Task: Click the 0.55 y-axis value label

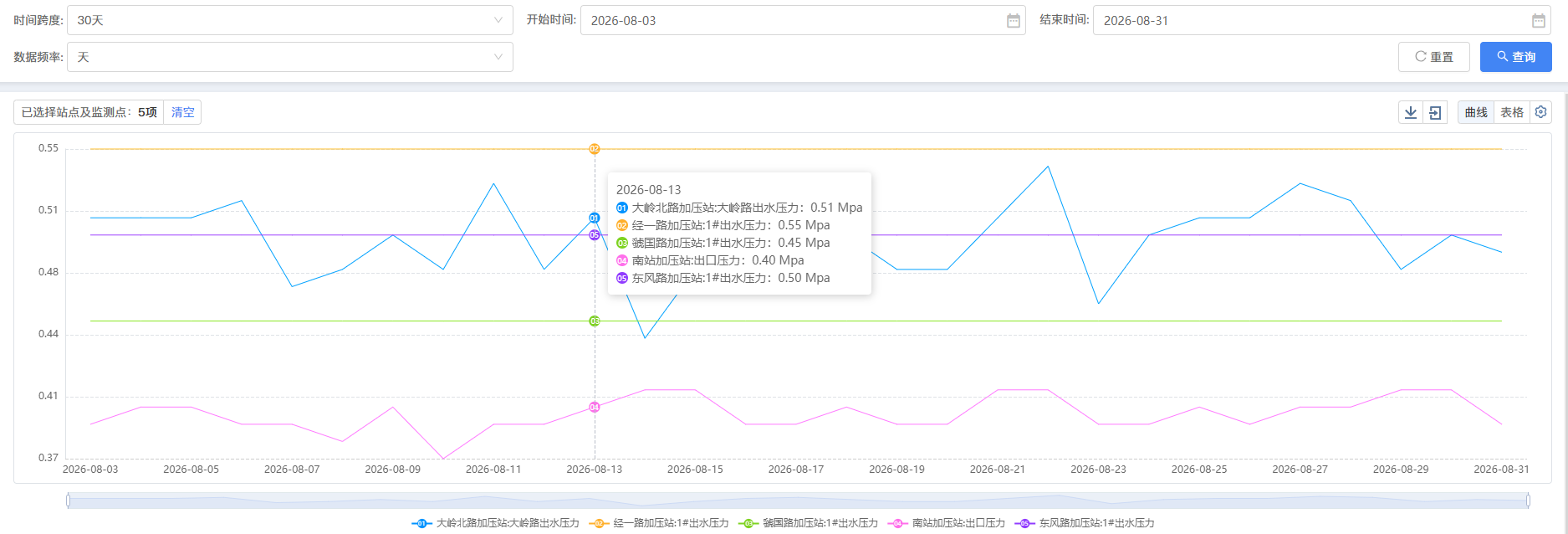Action: (x=49, y=148)
